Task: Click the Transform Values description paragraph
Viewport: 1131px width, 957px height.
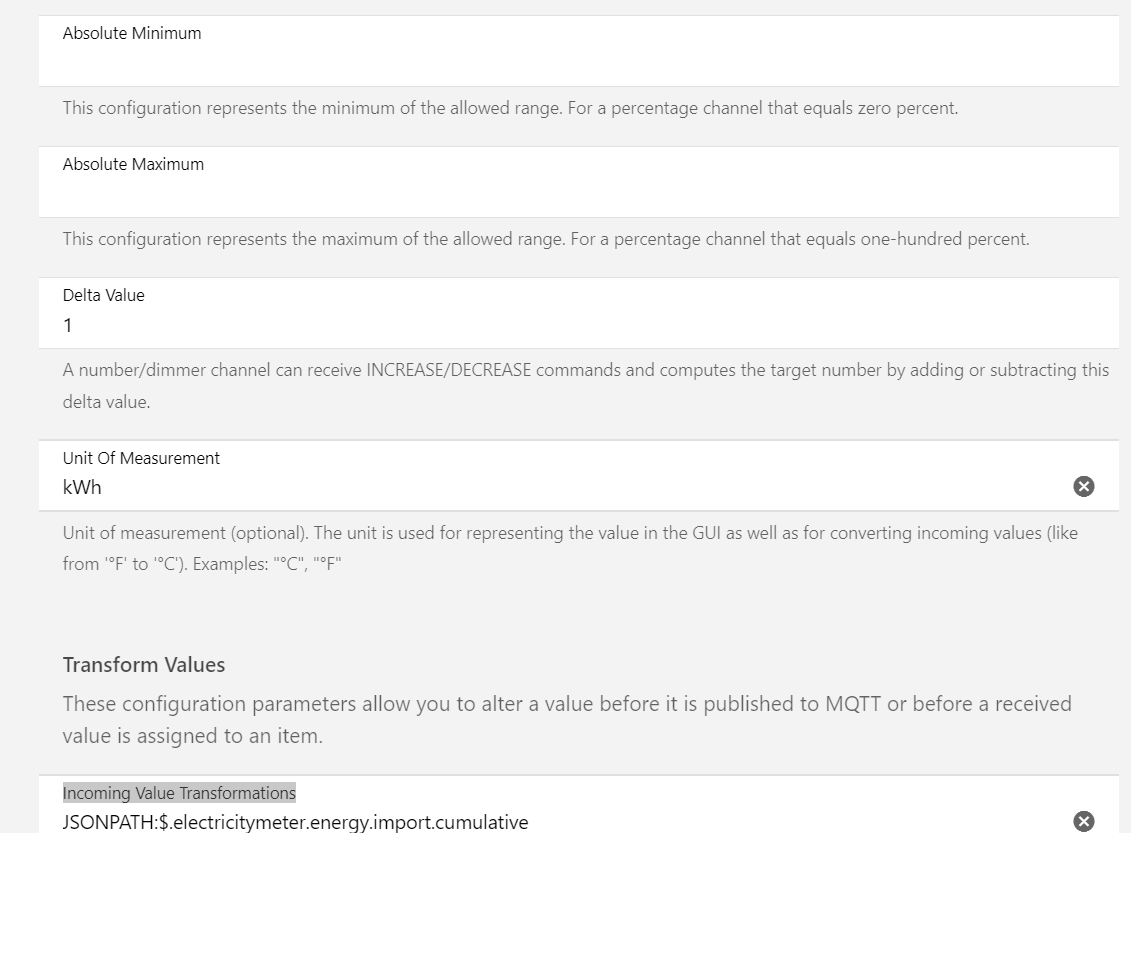Action: [x=567, y=704]
